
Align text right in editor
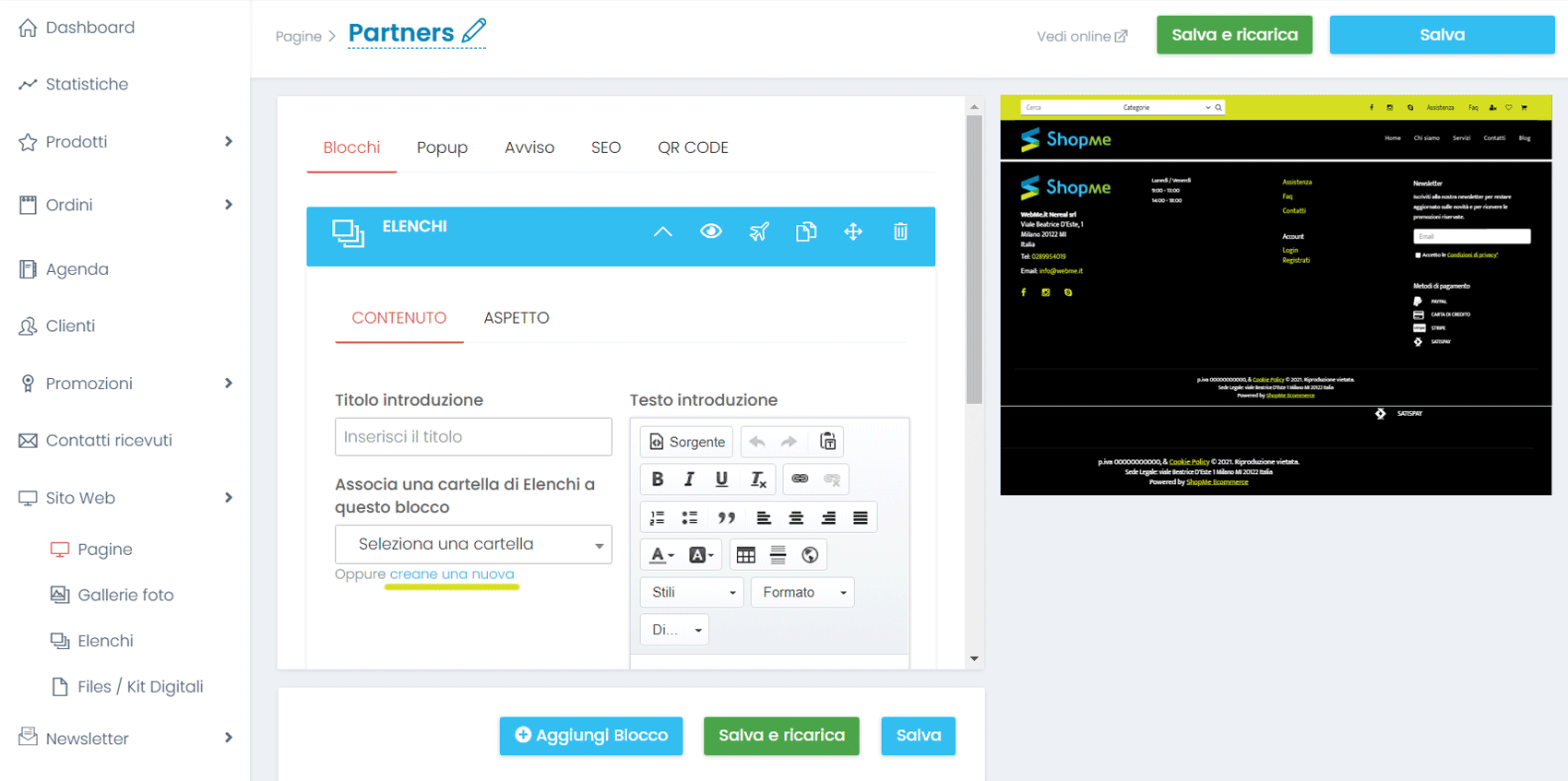(x=828, y=517)
